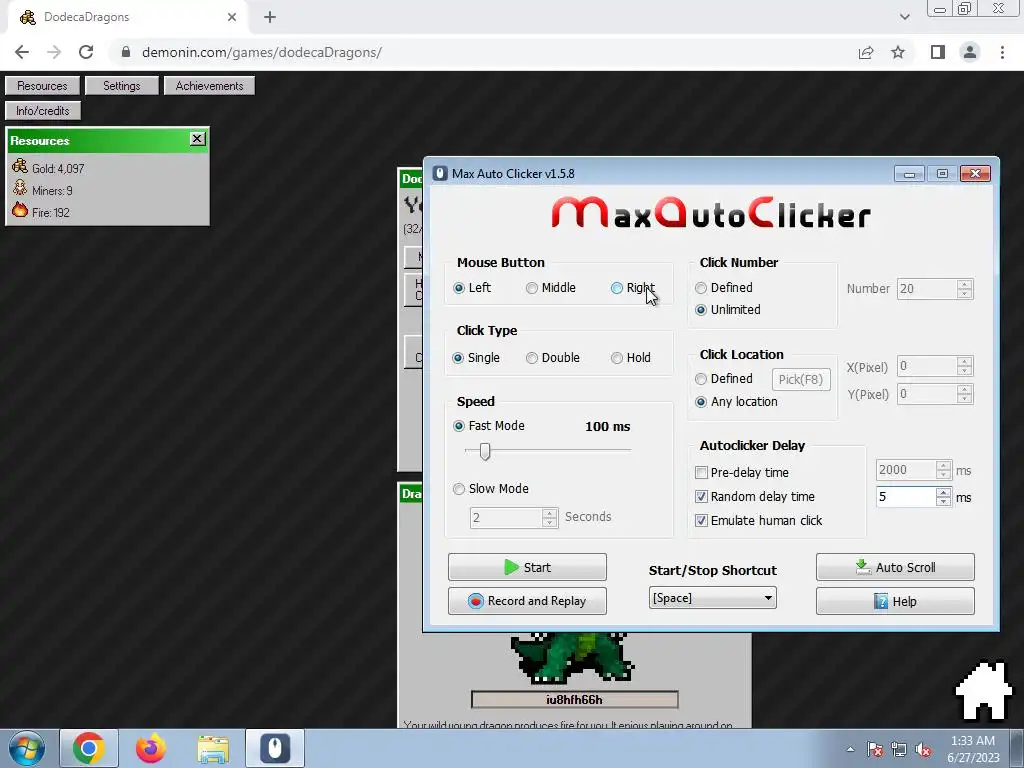Close the DodecaDragons browser tab
This screenshot has height=768, width=1024.
point(232,17)
